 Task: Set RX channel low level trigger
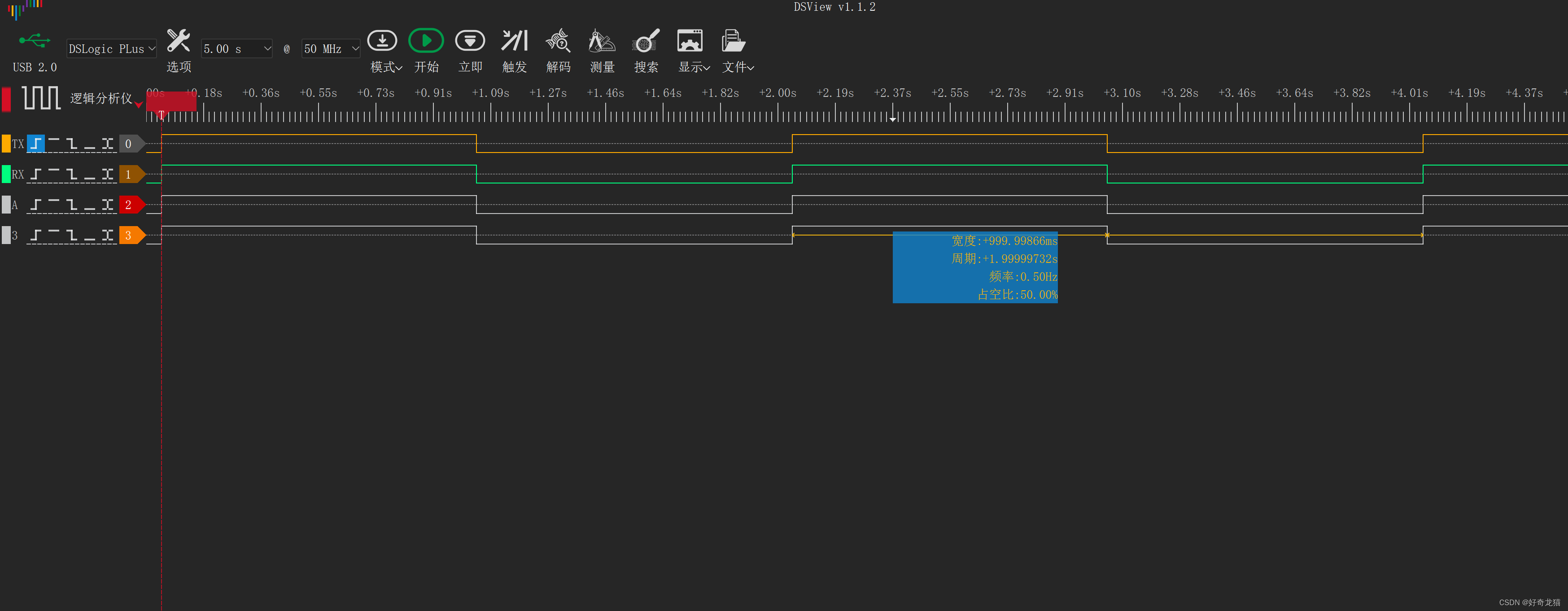pyautogui.click(x=89, y=174)
